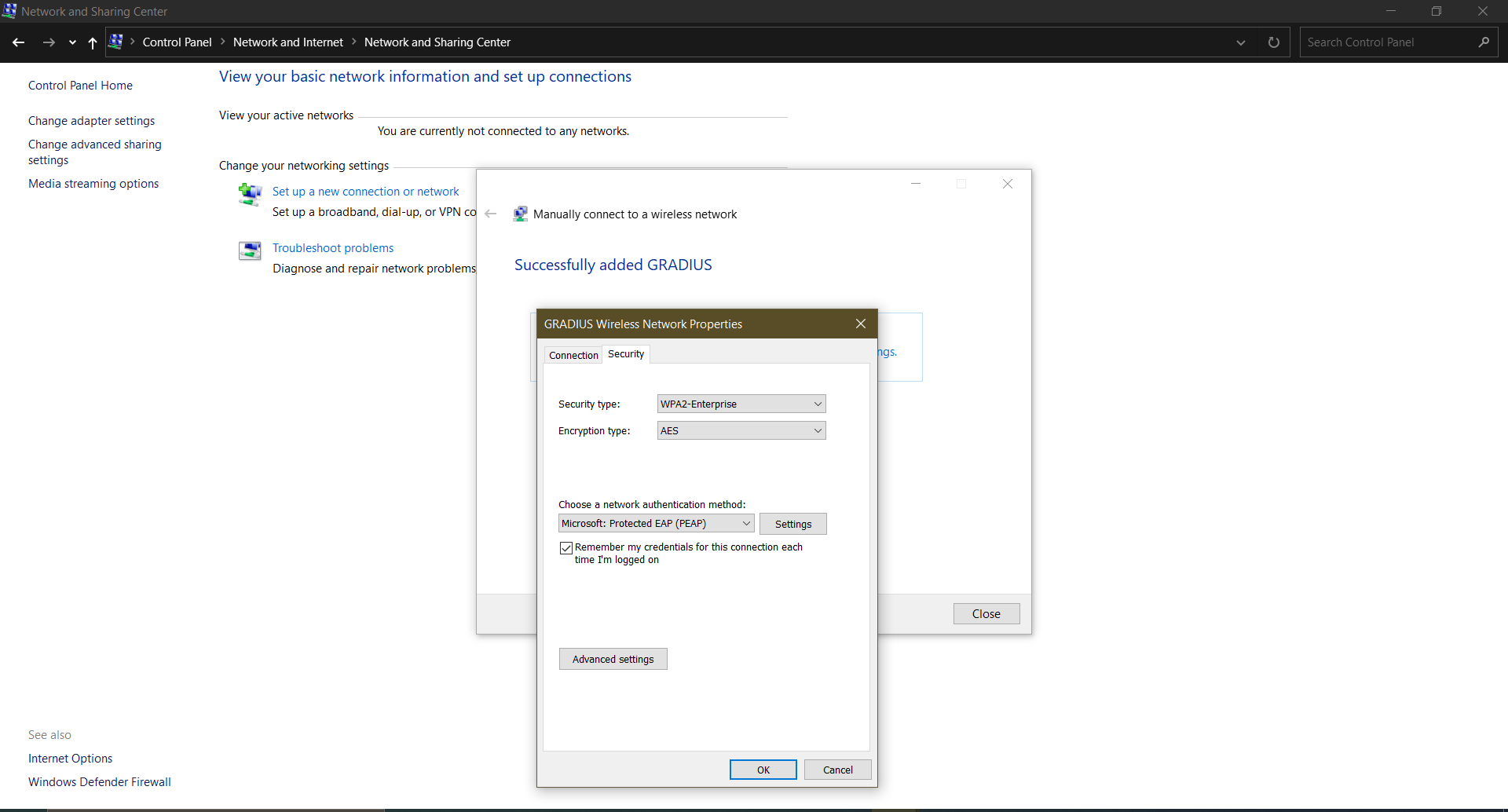Screen dimensions: 1508x812
Task: Open Control Panel Home link
Action: (80, 86)
